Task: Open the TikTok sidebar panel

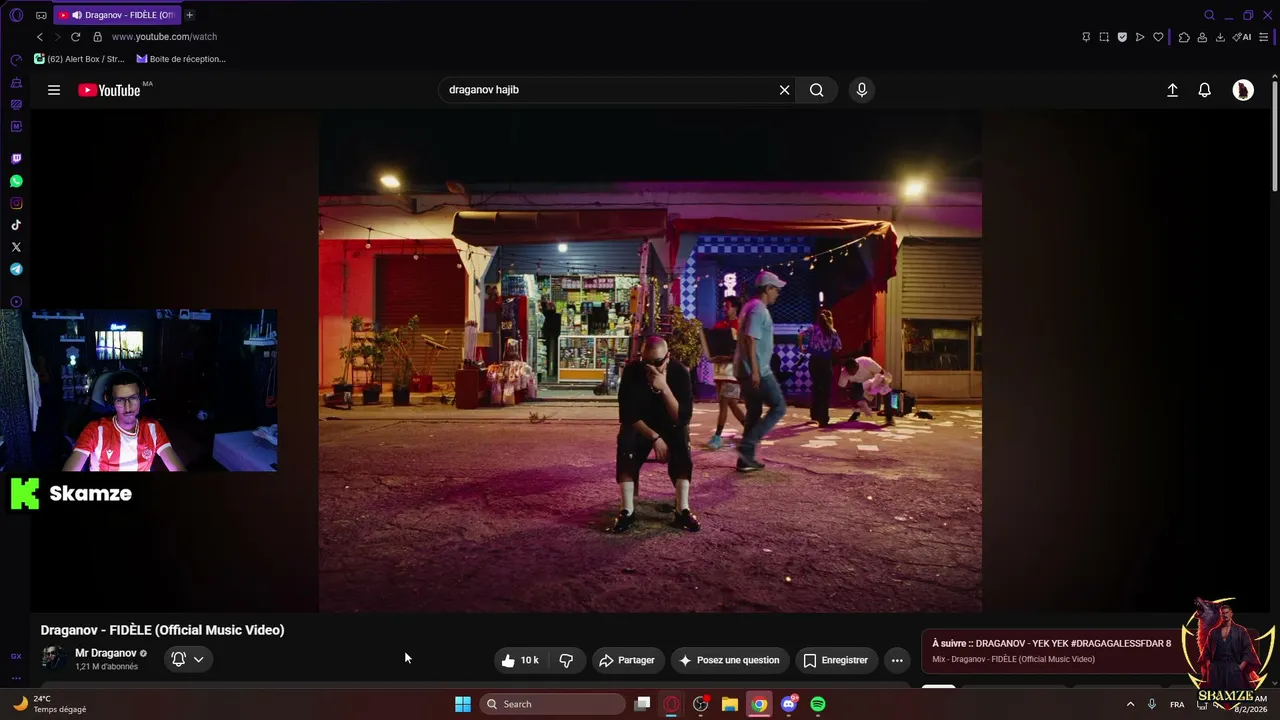Action: tap(16, 225)
